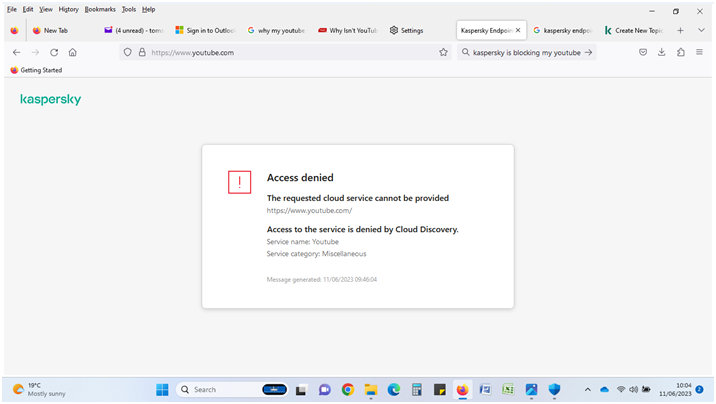Switch to the why my youtube tab
716x404 pixels.
(x=276, y=31)
